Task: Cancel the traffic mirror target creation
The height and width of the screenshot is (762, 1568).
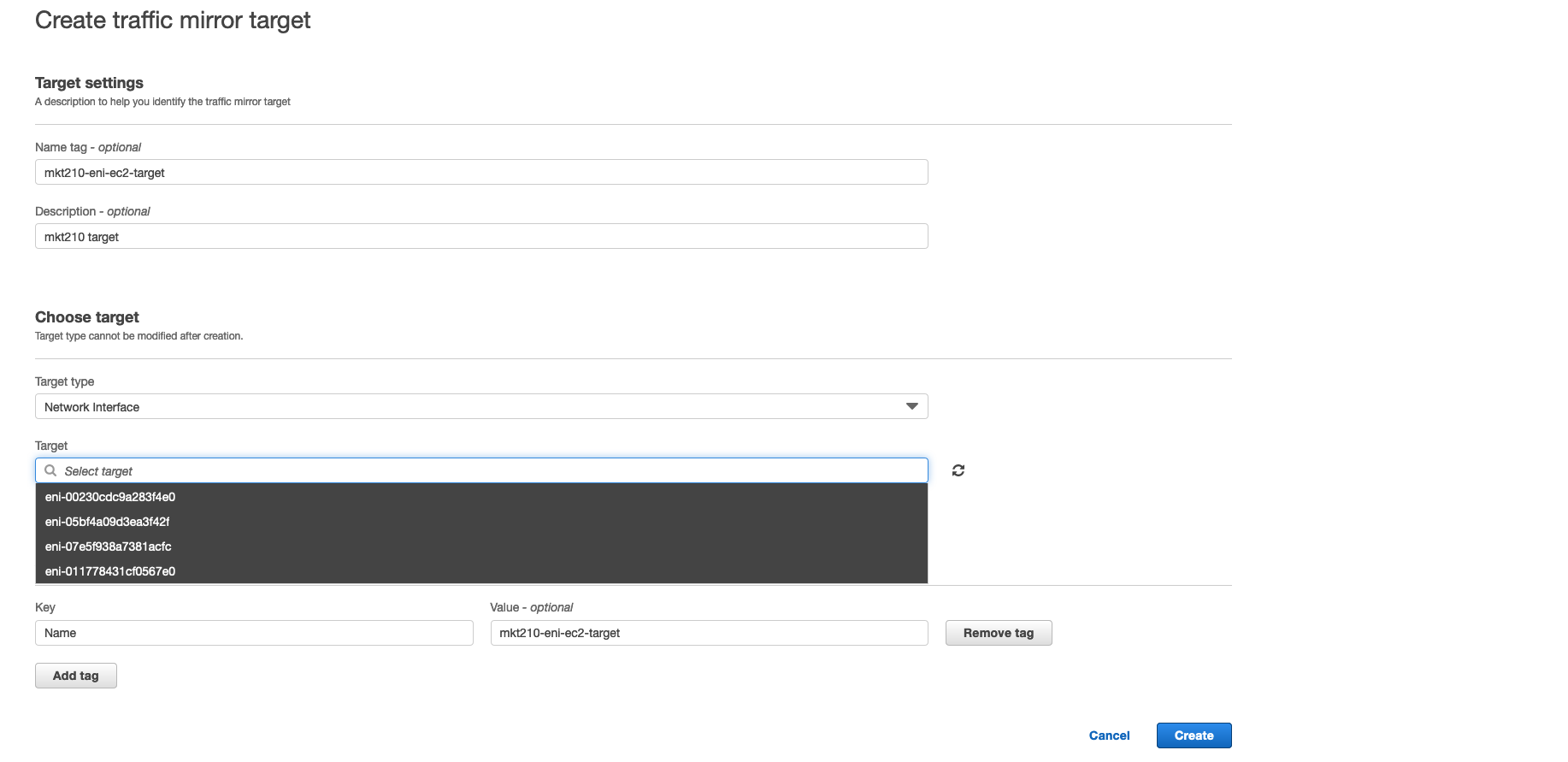Action: [x=1109, y=735]
